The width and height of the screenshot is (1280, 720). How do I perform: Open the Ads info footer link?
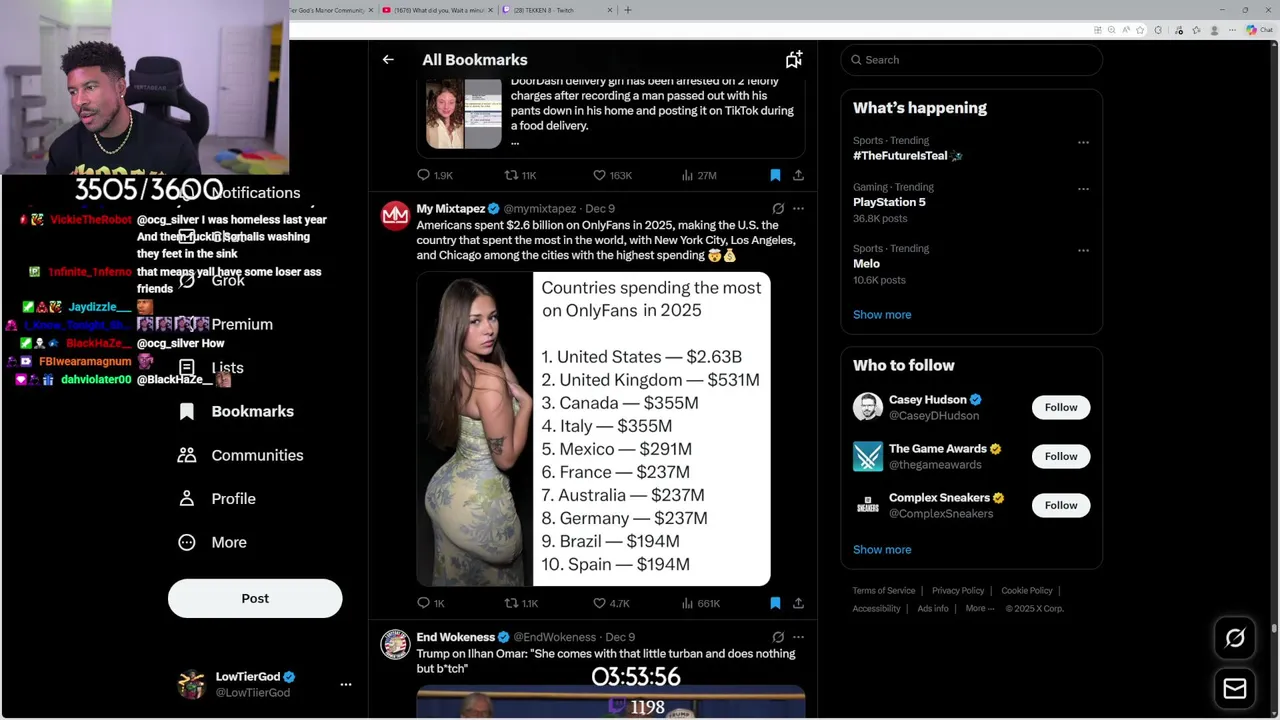pos(933,609)
